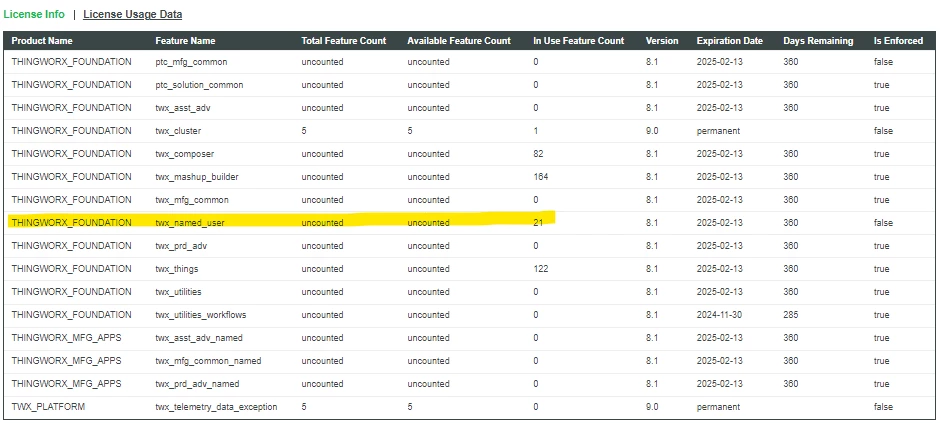The height and width of the screenshot is (423, 941).
Task: Click the Is Enforced column header
Action: 898,41
